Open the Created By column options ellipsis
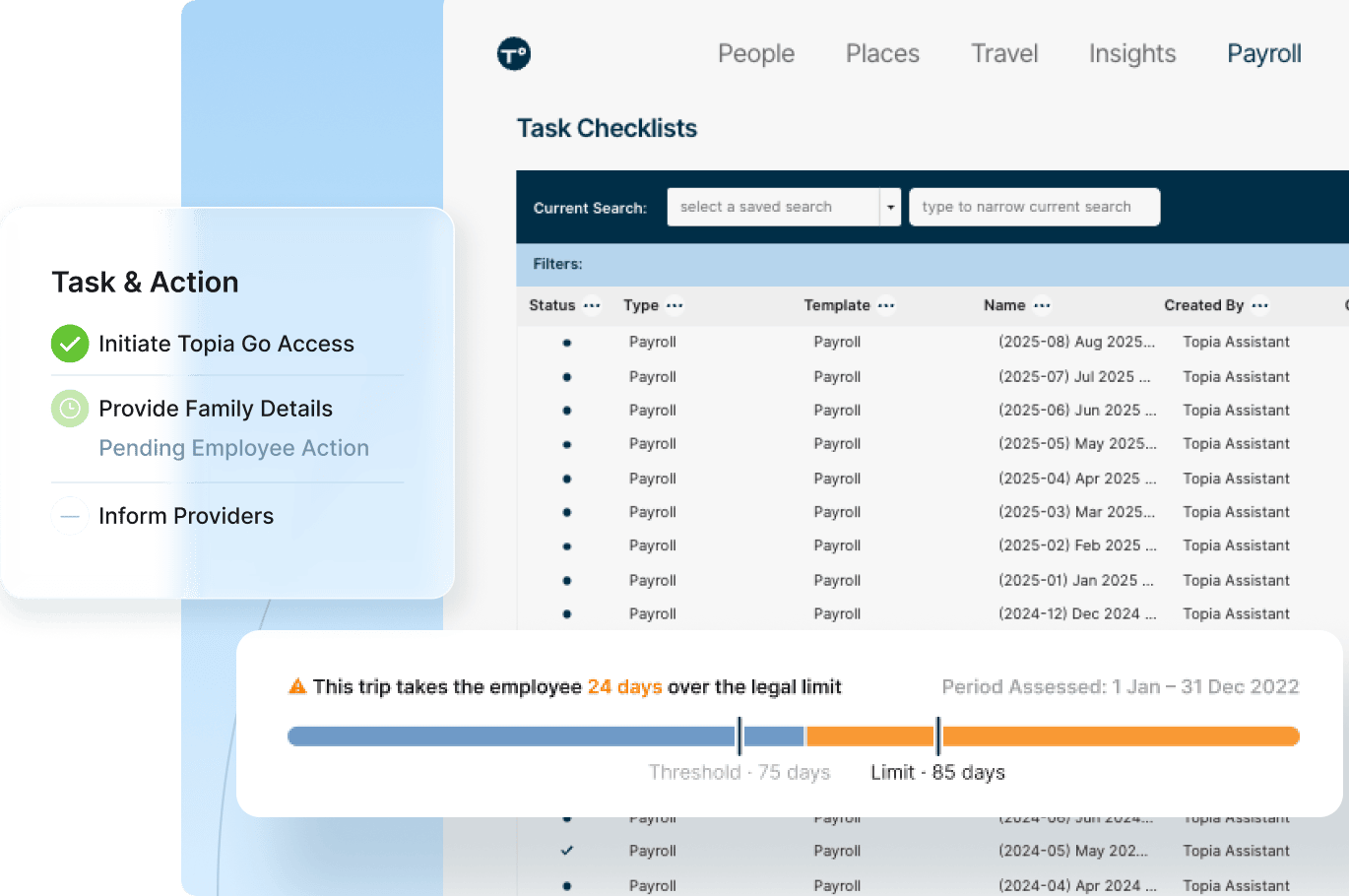Viewport: 1349px width, 896px height. [x=1260, y=305]
